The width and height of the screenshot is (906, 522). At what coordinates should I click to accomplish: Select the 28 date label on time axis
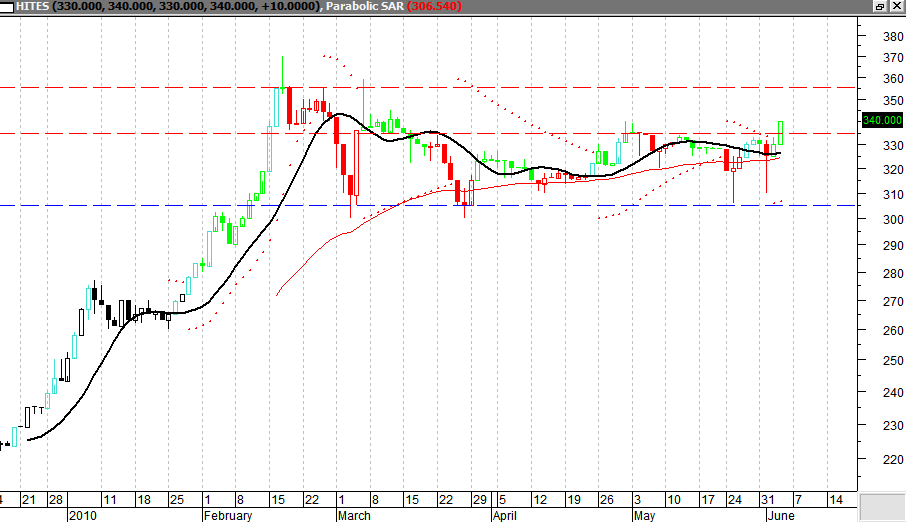[x=55, y=500]
